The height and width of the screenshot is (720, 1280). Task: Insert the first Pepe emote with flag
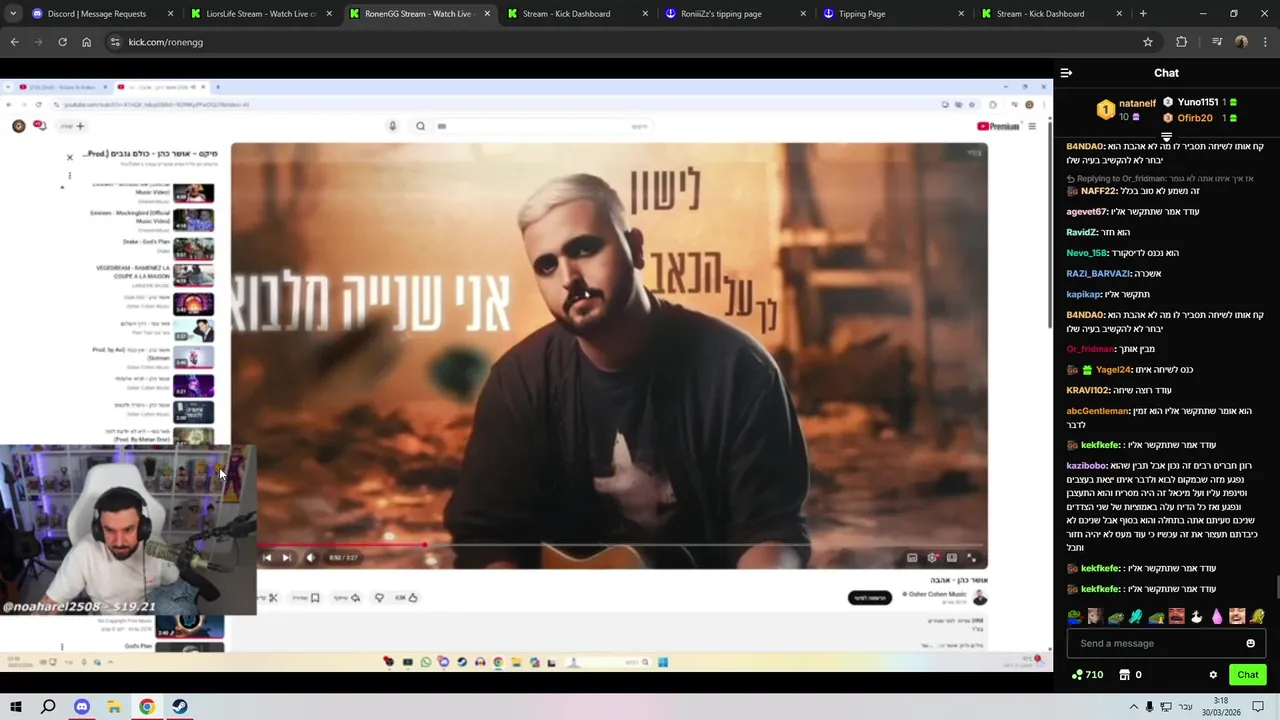[x=1074, y=616]
